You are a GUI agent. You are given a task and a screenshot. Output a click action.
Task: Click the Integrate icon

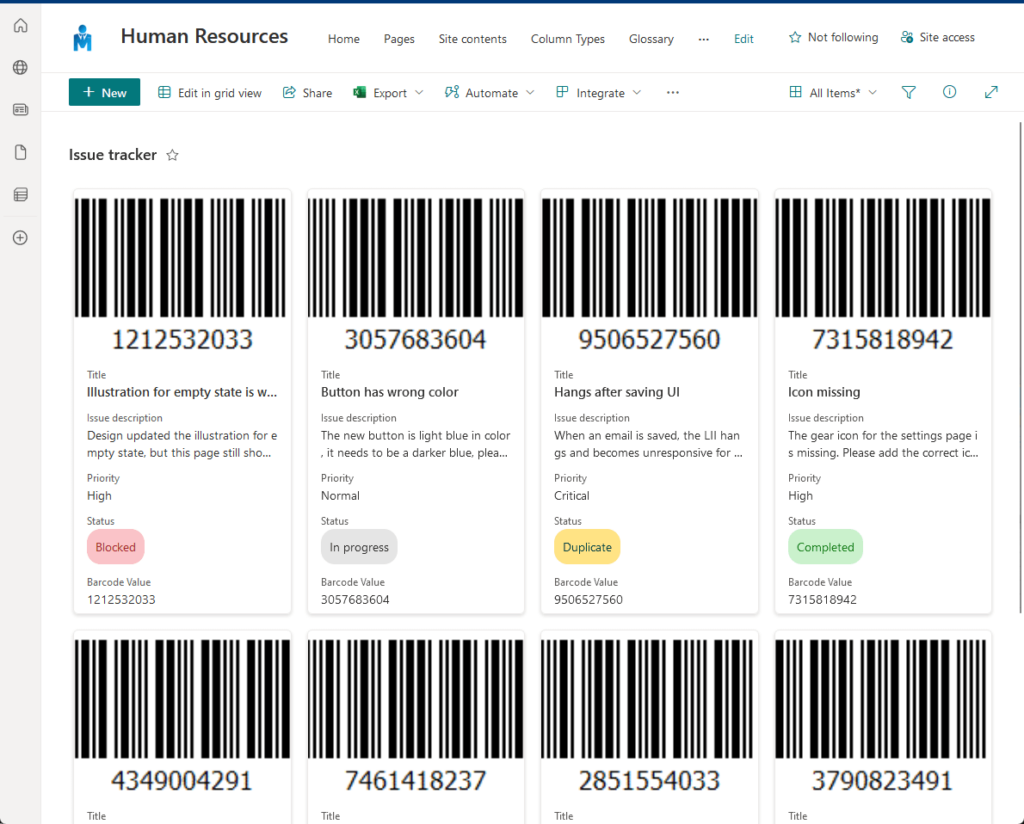tap(562, 92)
